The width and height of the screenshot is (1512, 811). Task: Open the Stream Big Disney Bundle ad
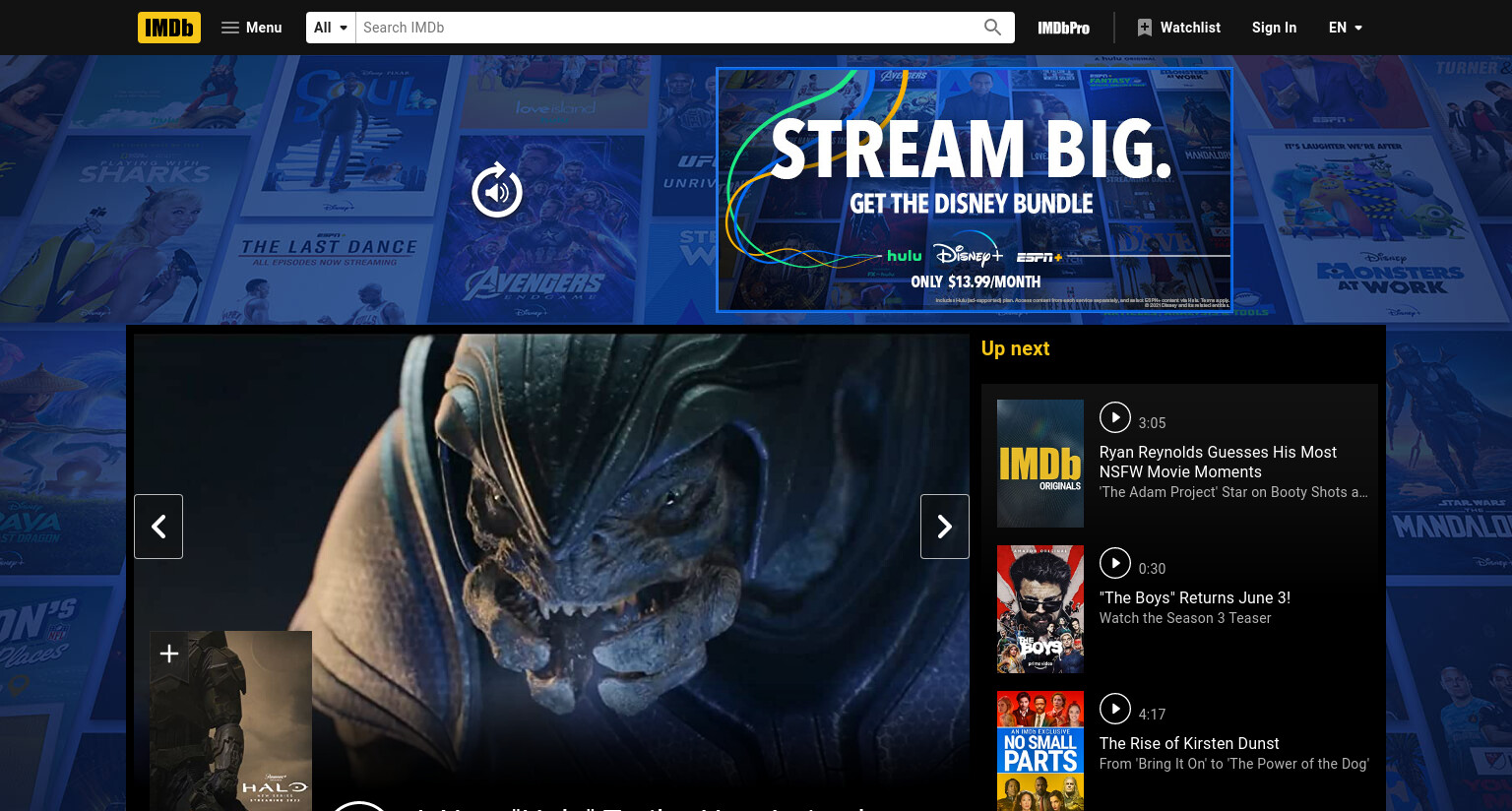click(975, 190)
